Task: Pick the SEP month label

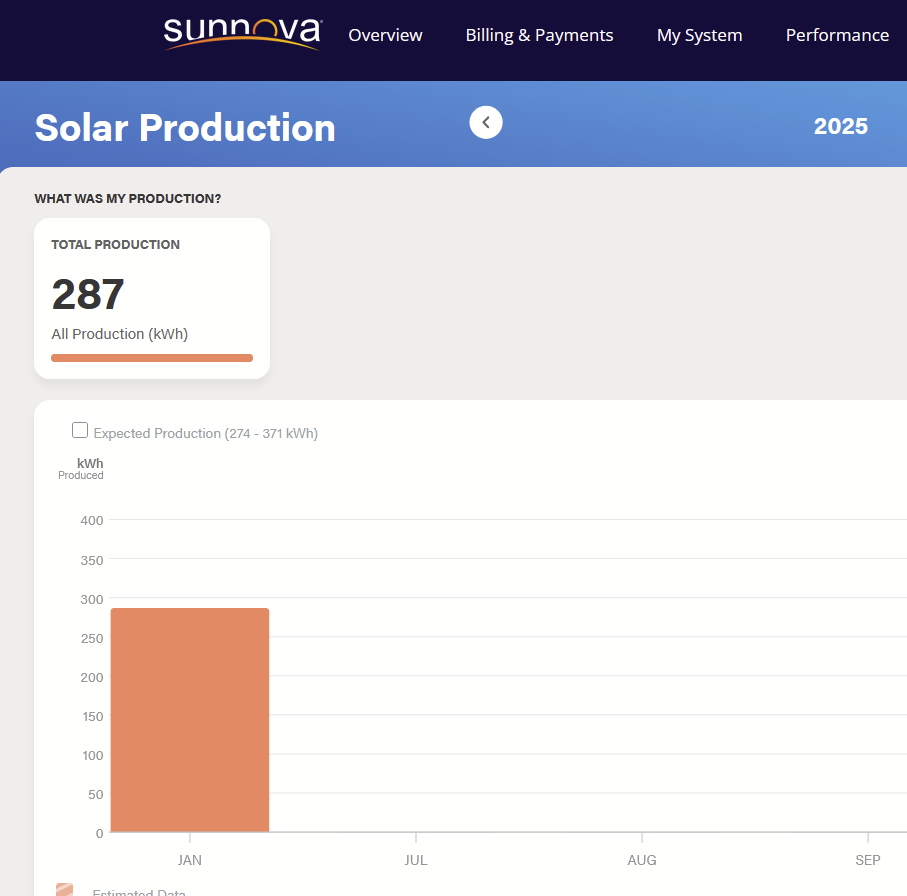Action: (868, 860)
